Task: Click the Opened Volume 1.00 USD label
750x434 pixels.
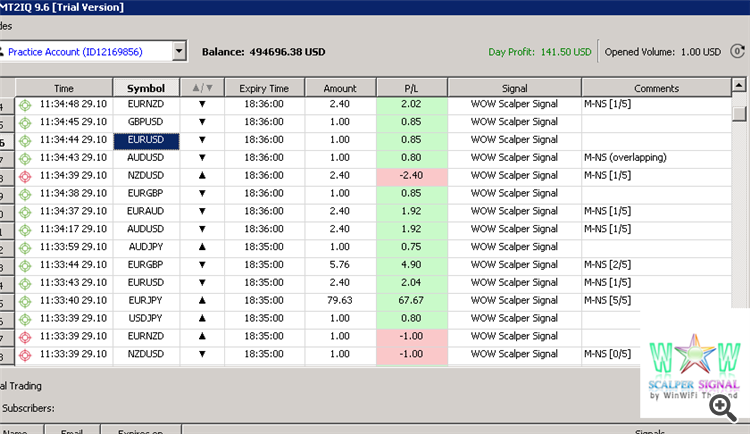Action: [x=663, y=52]
